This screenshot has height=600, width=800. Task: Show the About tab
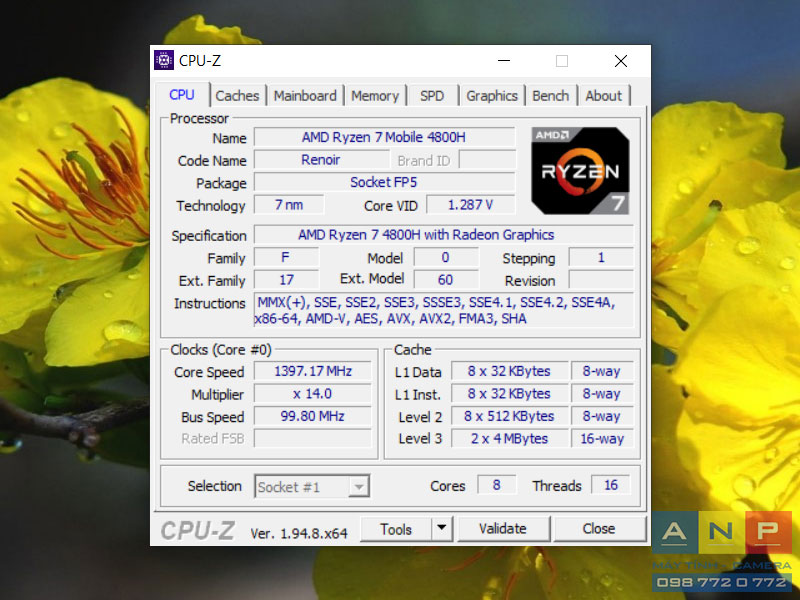coord(604,95)
